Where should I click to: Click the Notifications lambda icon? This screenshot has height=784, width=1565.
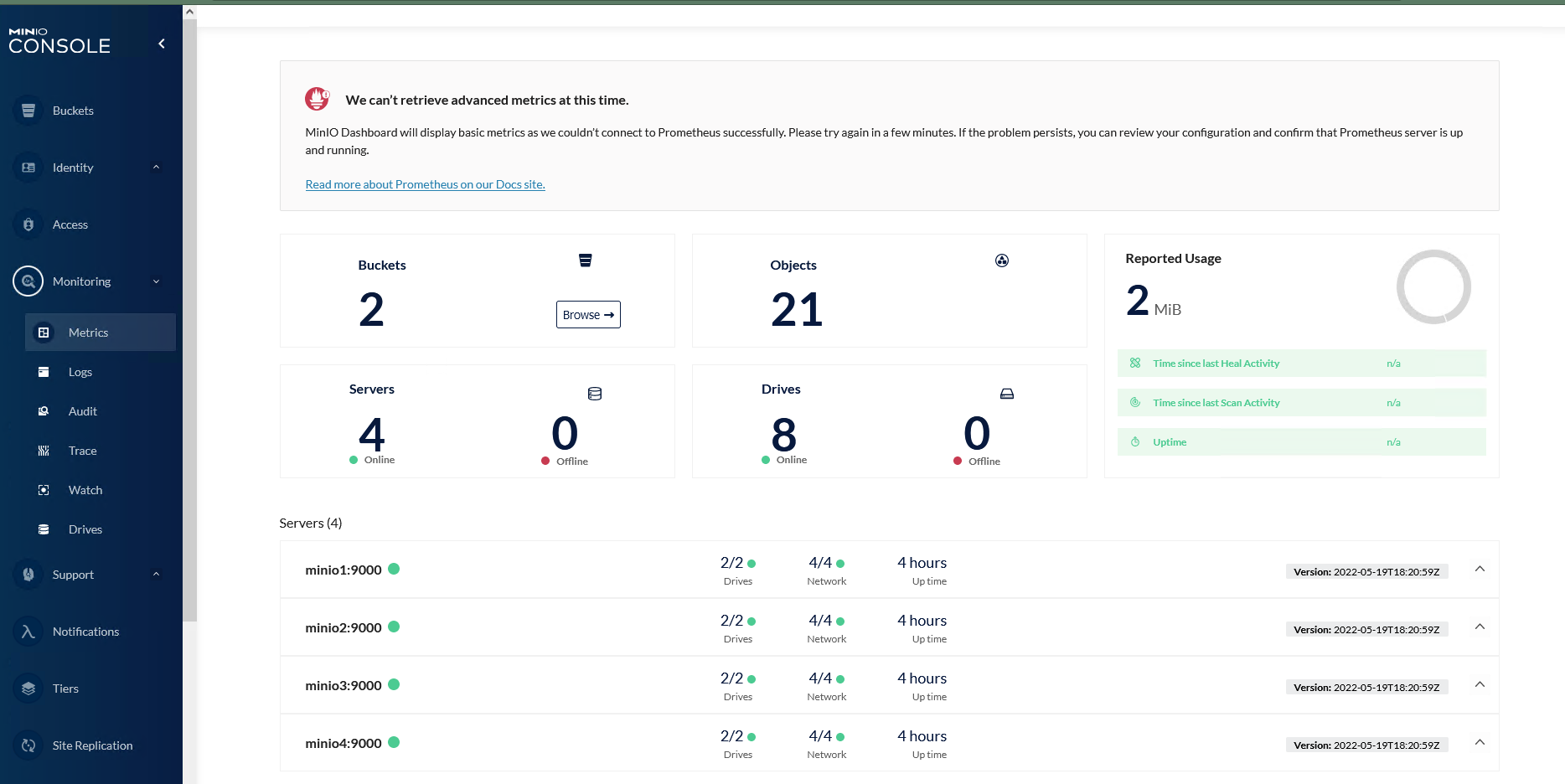(x=28, y=632)
